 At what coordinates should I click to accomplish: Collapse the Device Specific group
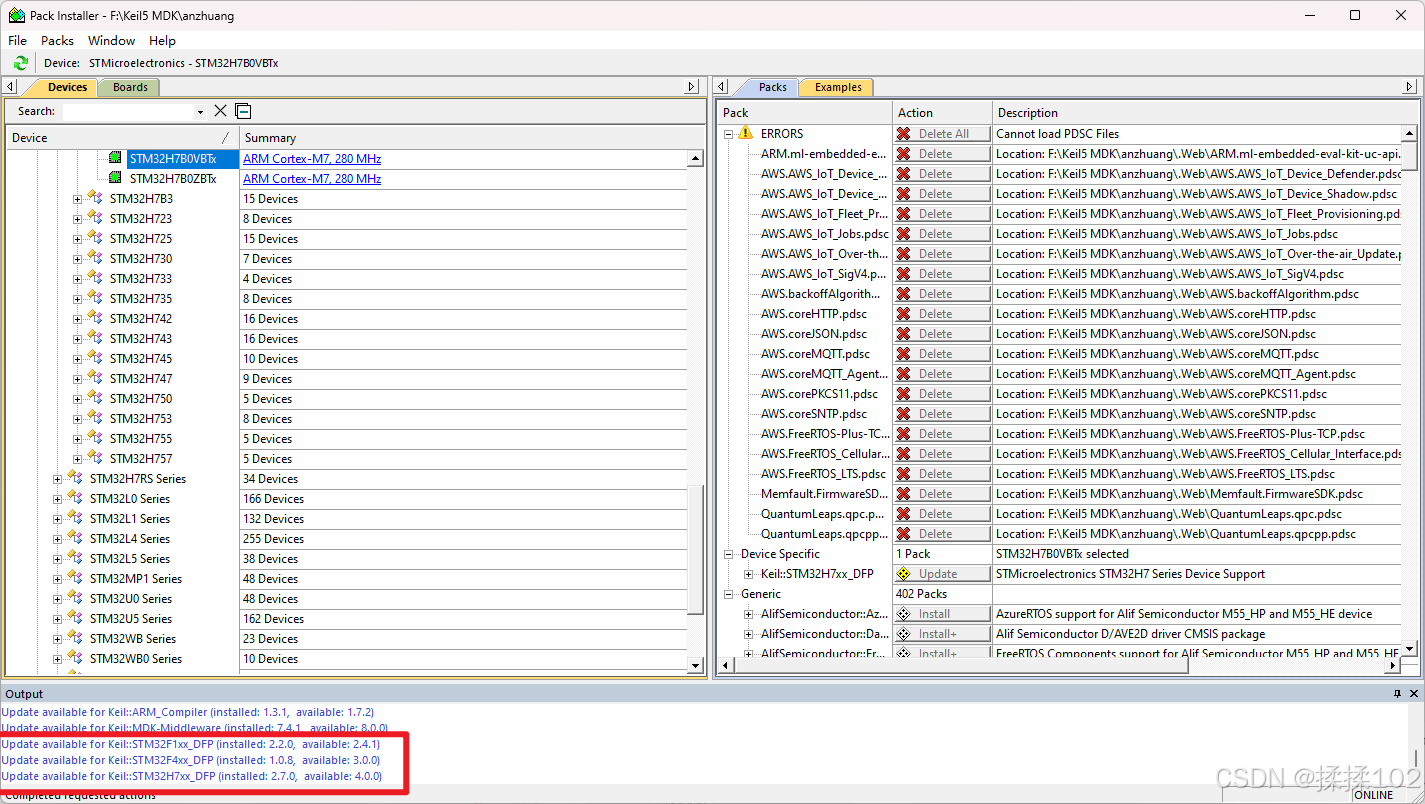point(728,553)
